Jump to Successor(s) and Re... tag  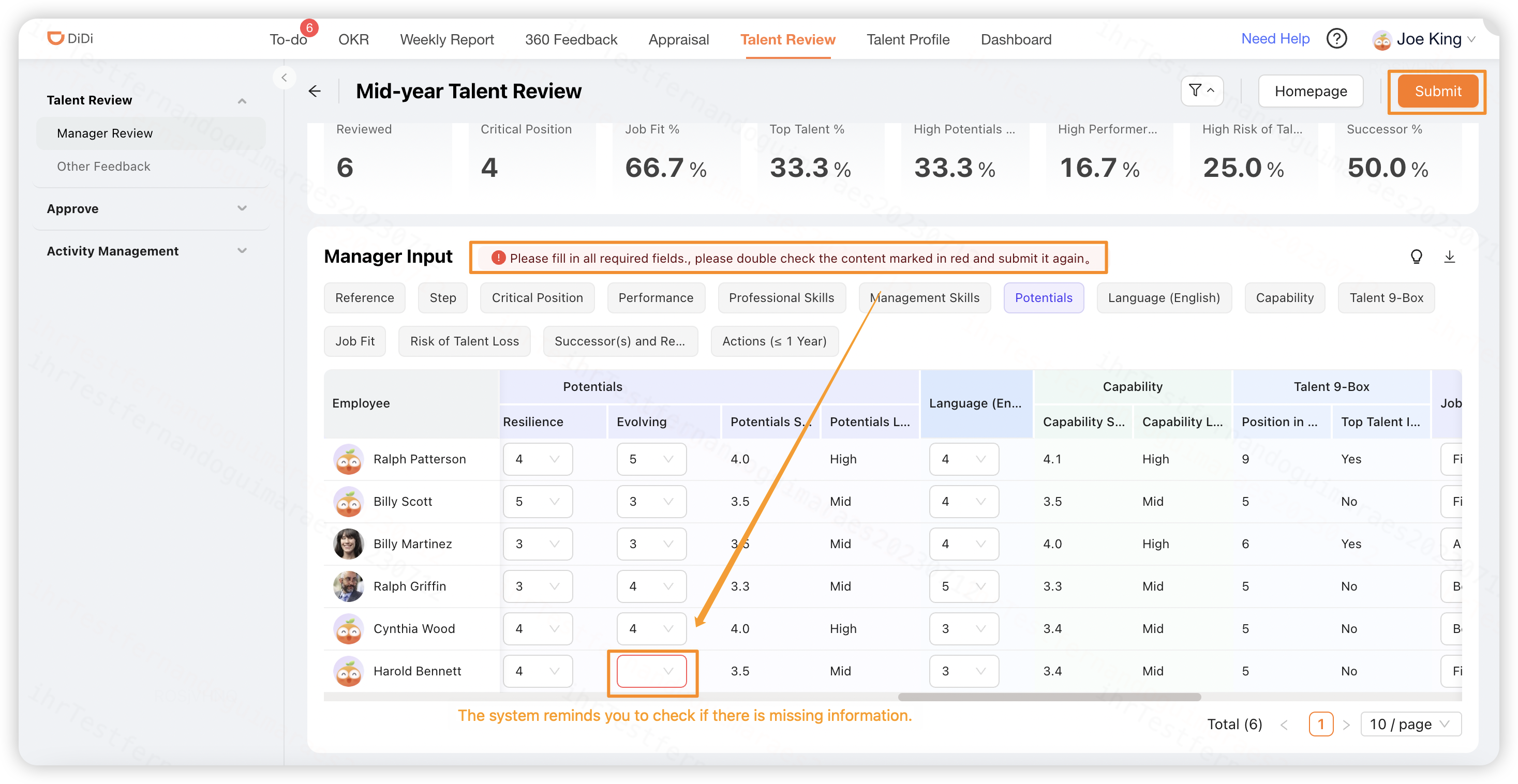620,342
